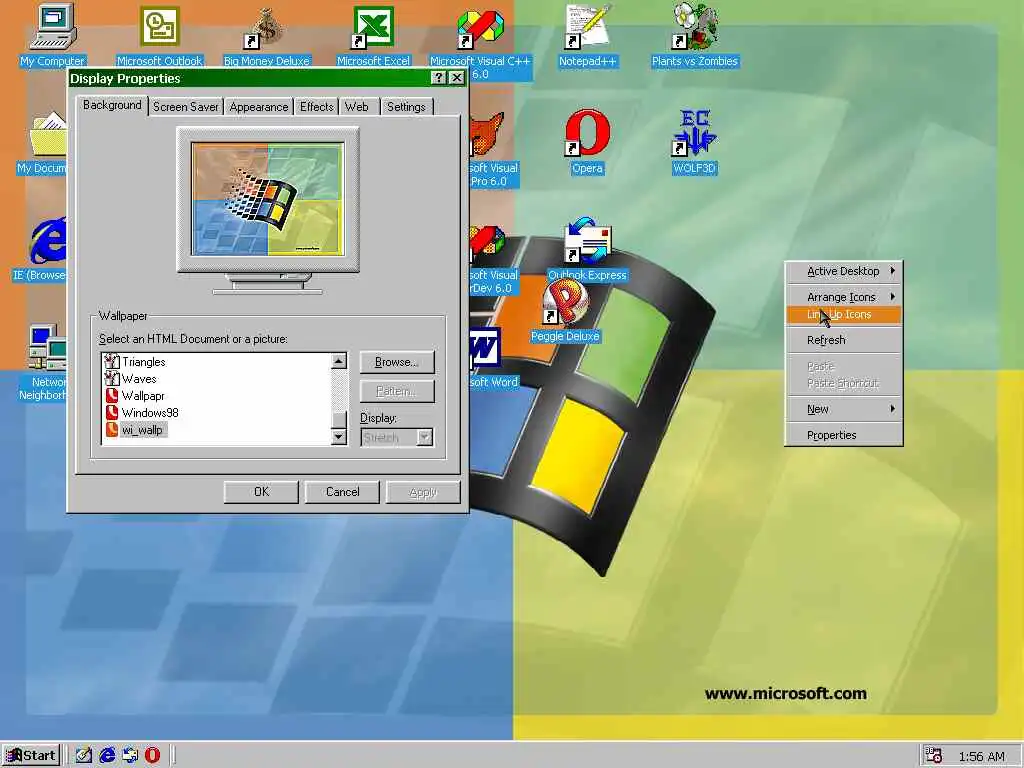Viewport: 1024px width, 768px height.
Task: Expand the New submenu
Action: pyautogui.click(x=844, y=409)
